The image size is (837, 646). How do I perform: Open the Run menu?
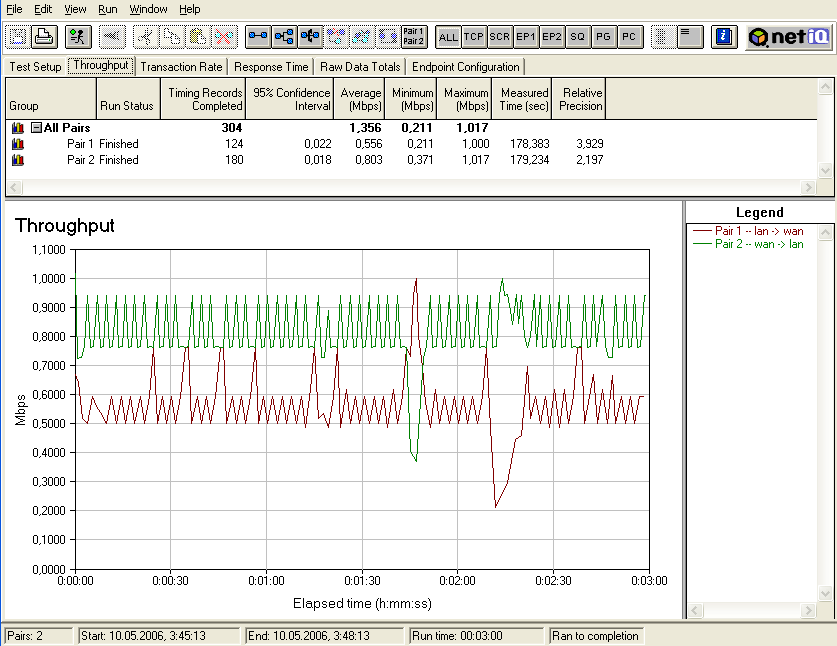click(108, 9)
